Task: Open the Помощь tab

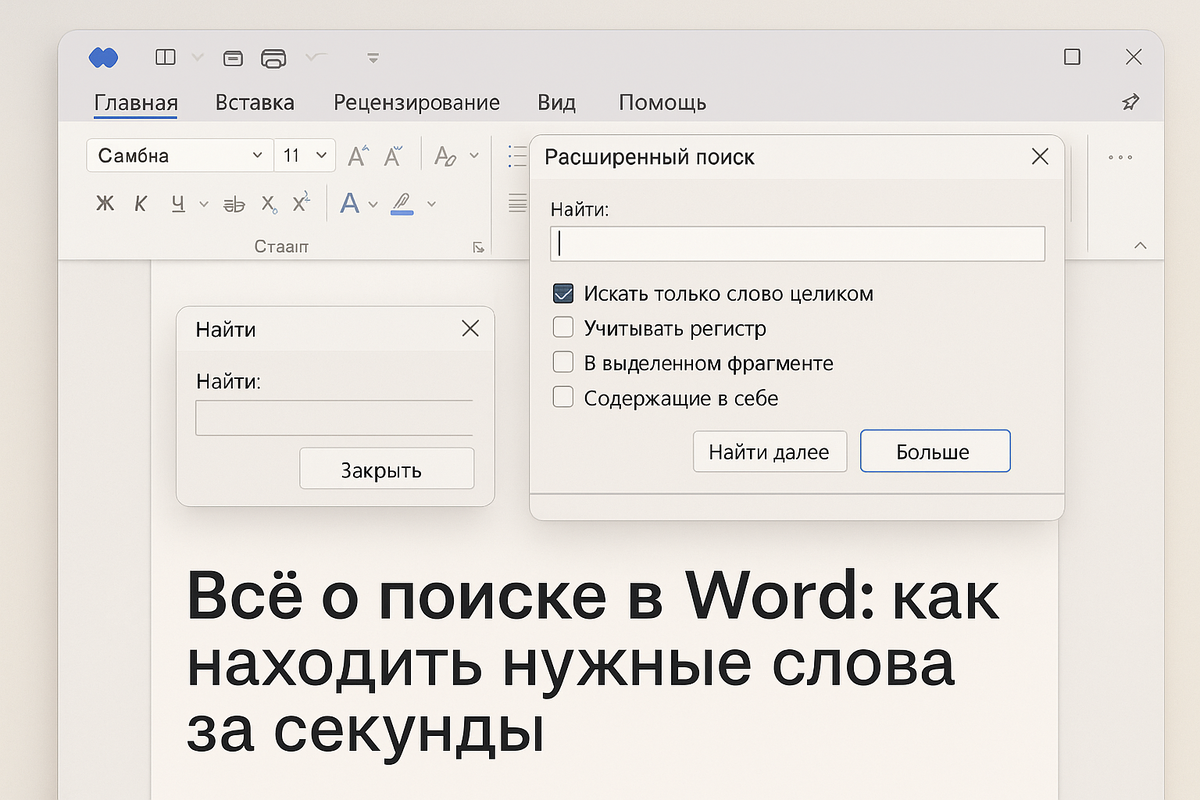Action: [x=663, y=102]
